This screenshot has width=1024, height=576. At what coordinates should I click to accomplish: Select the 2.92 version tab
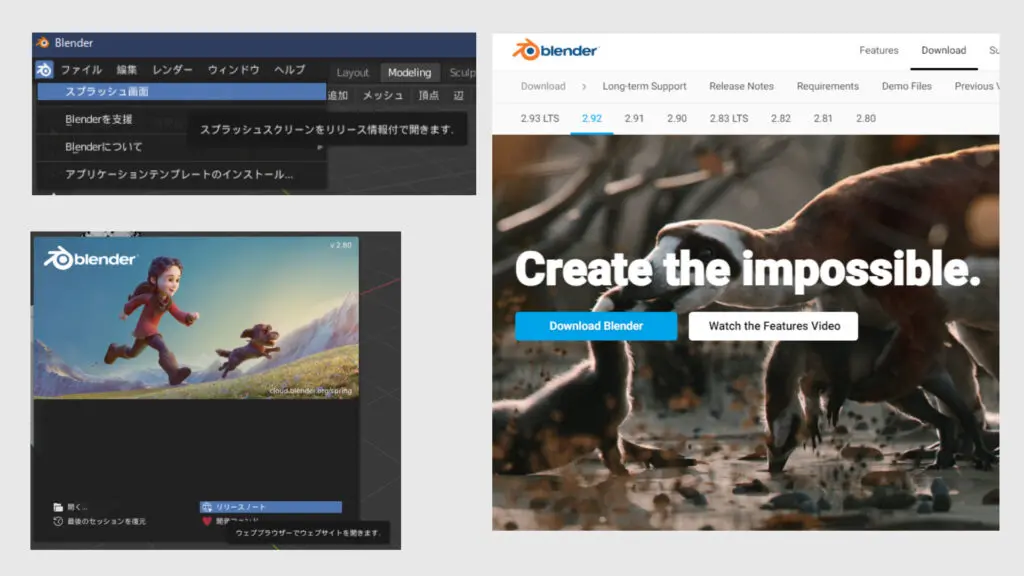point(592,118)
